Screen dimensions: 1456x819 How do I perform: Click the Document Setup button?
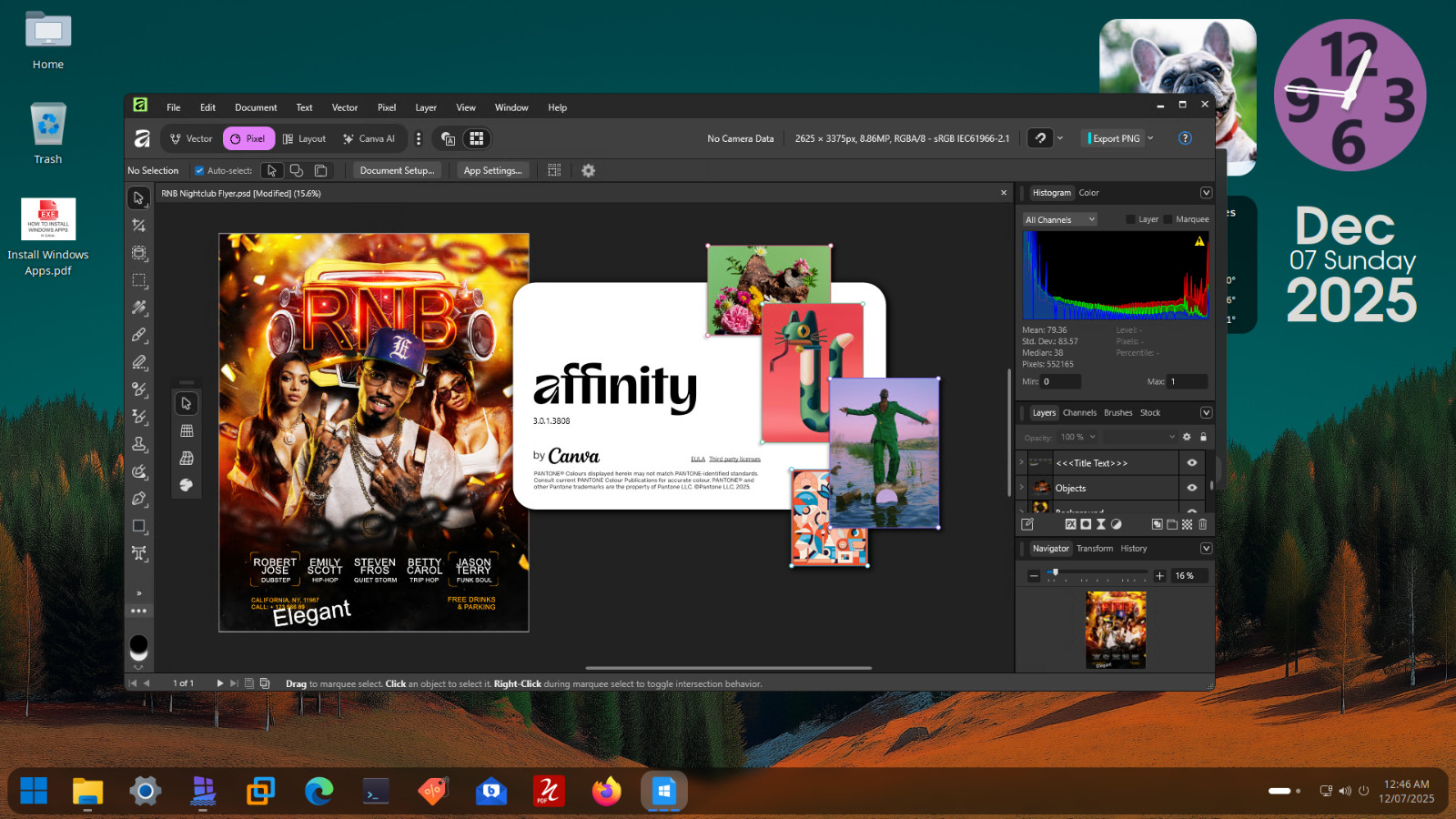[x=397, y=170]
